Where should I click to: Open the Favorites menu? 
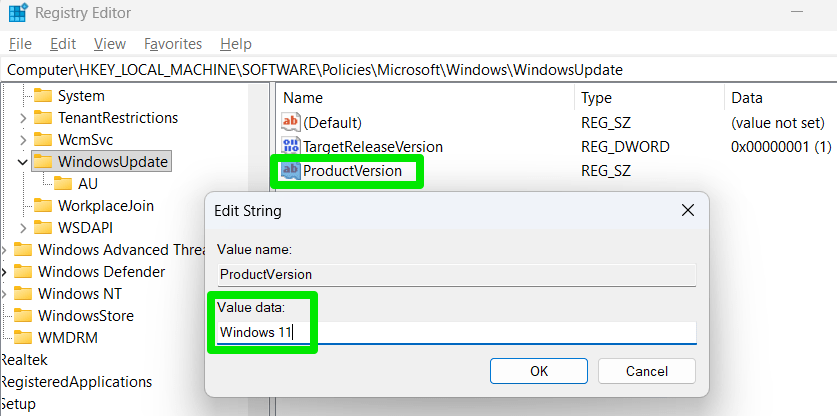[x=172, y=44]
